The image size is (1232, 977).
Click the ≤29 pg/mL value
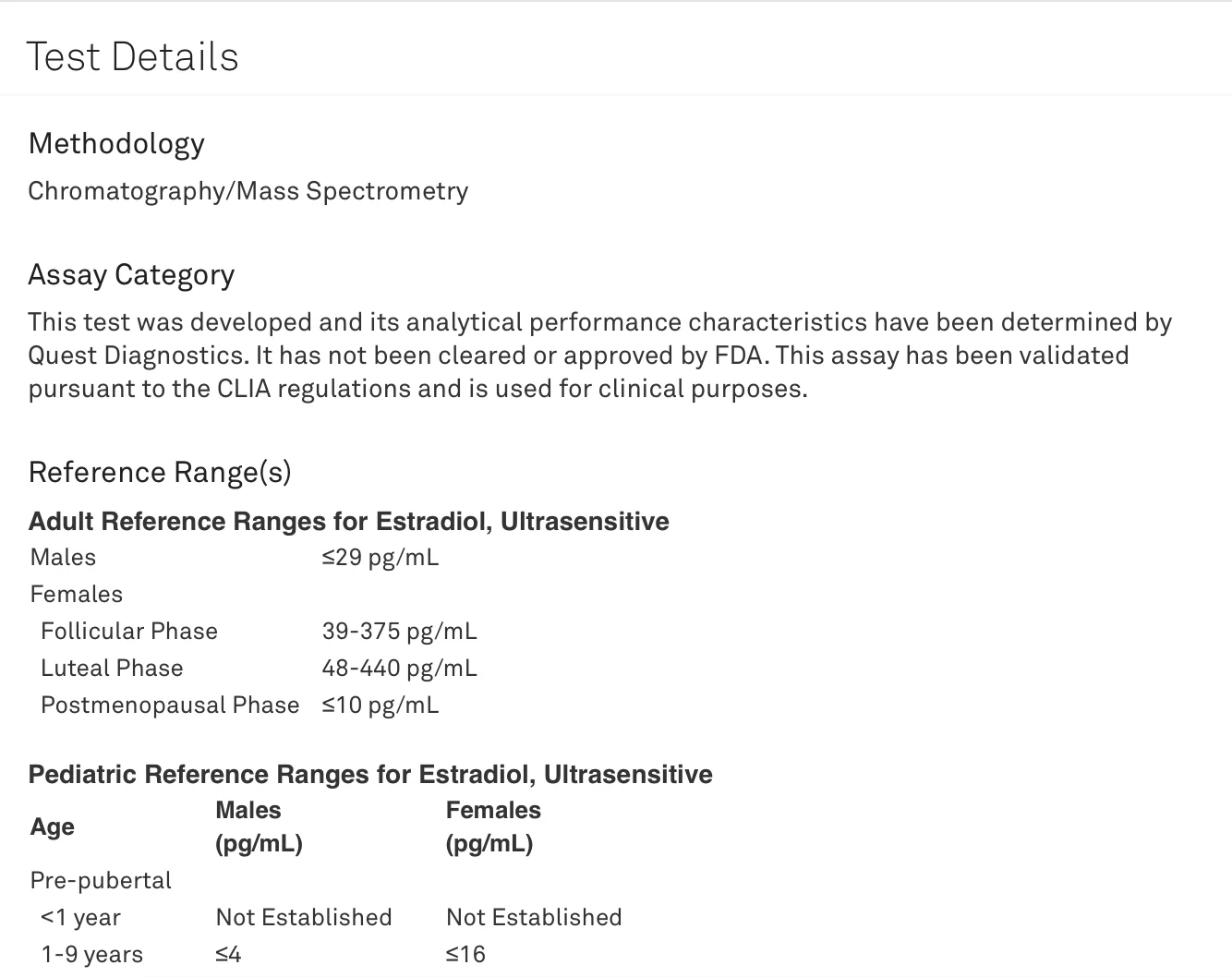380,558
